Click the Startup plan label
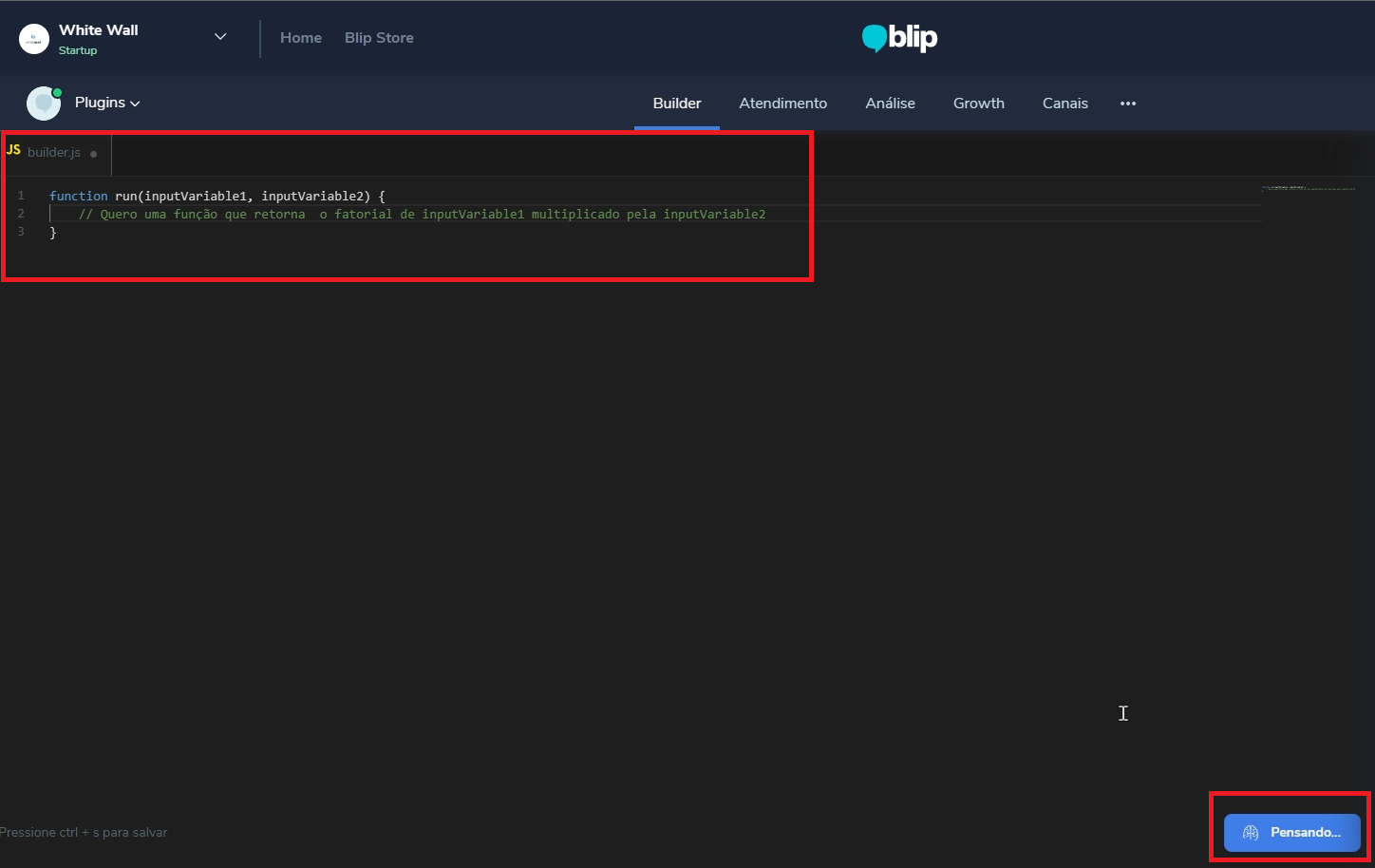Image resolution: width=1375 pixels, height=868 pixels. click(78, 50)
